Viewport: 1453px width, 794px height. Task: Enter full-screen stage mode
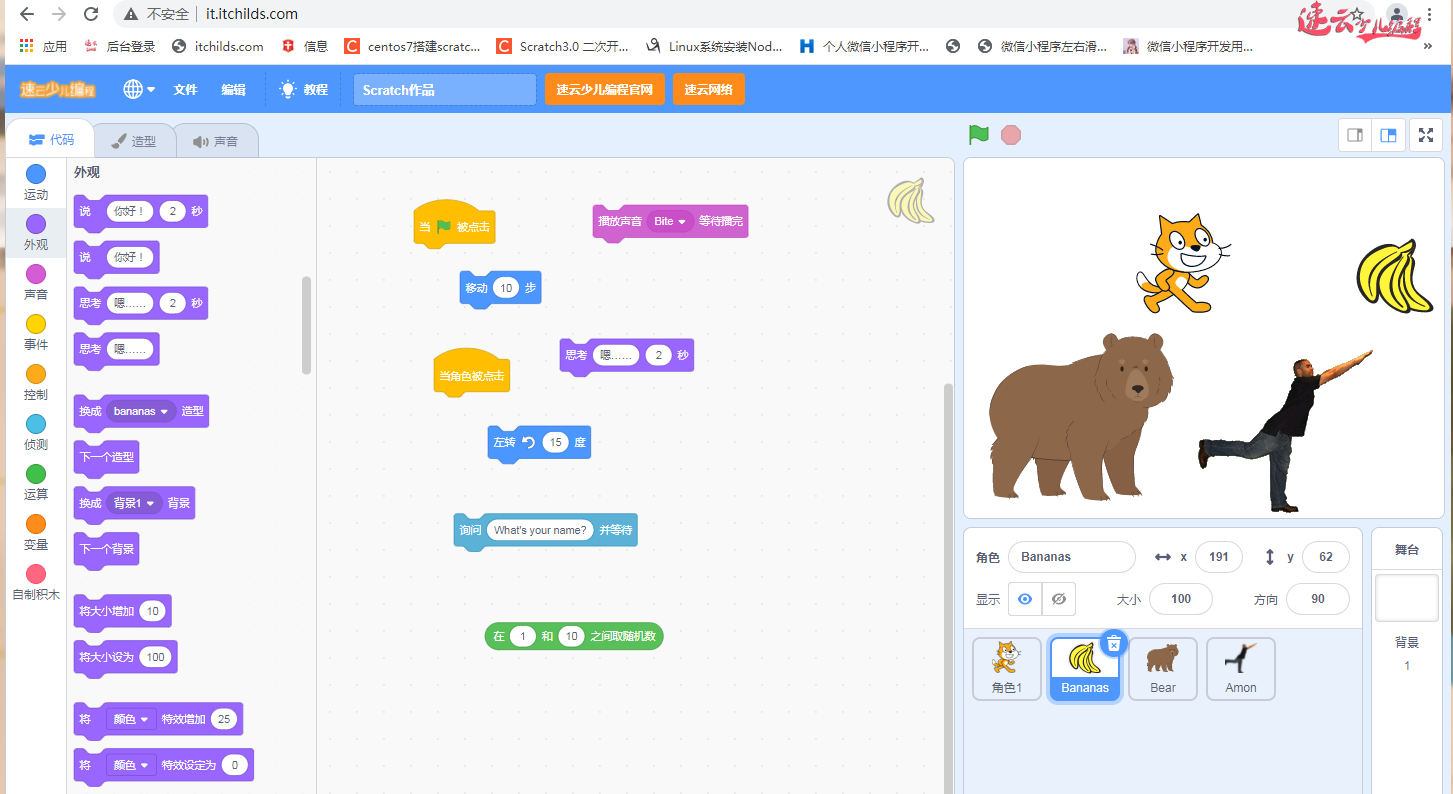[x=1425, y=135]
